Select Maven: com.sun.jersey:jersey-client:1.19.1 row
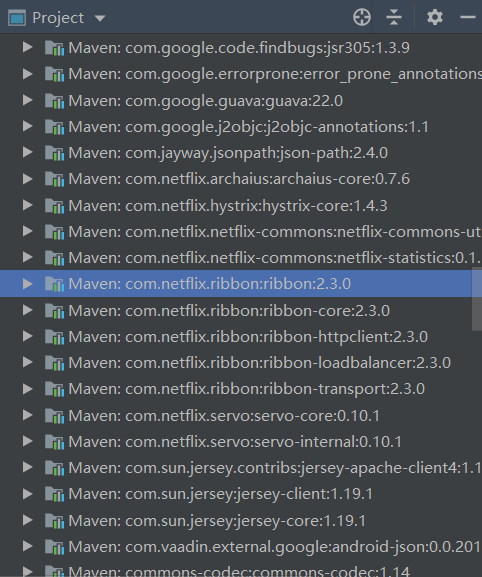This screenshot has width=482, height=577. pos(241,494)
